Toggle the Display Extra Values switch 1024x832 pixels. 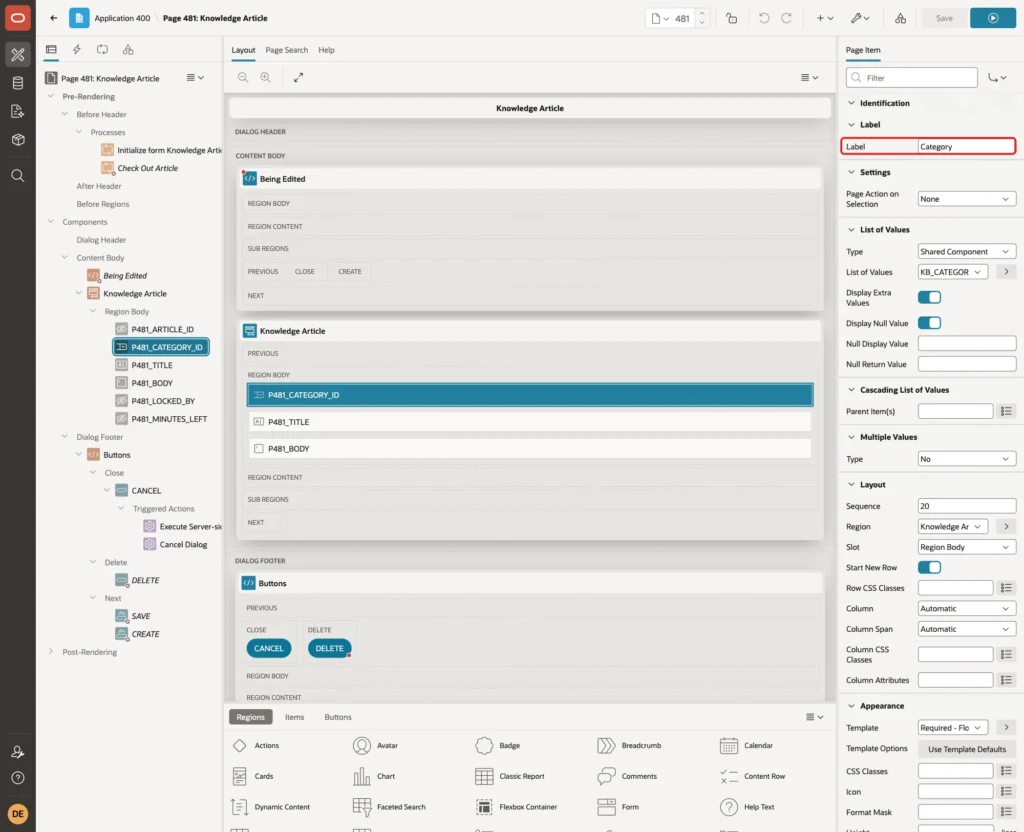click(x=929, y=297)
